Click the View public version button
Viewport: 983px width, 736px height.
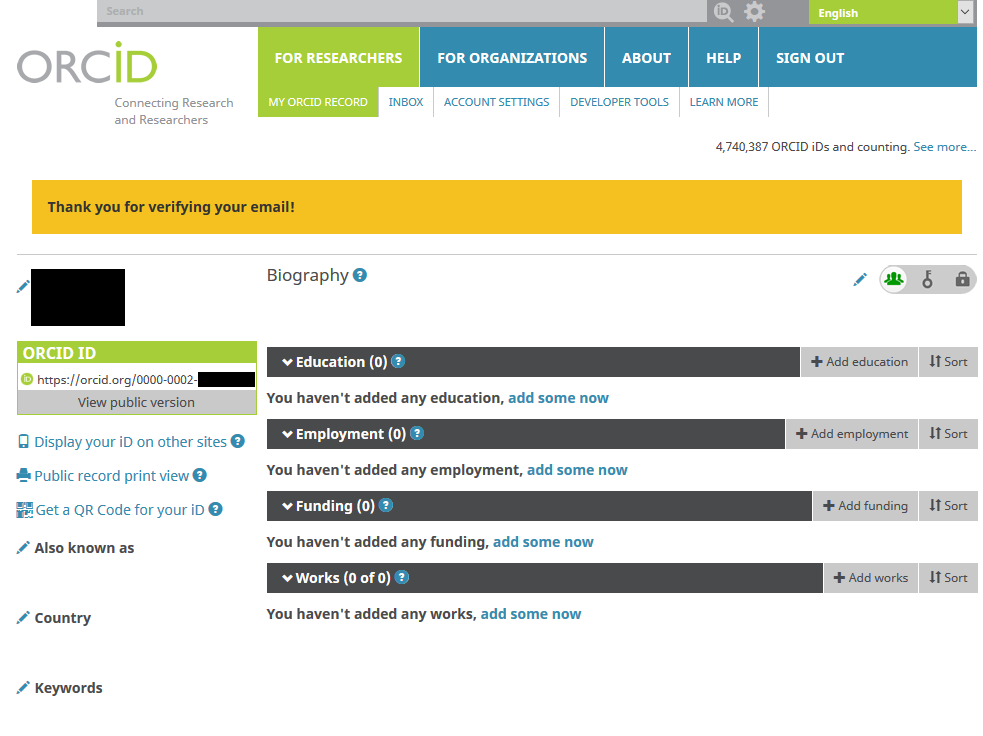136,402
